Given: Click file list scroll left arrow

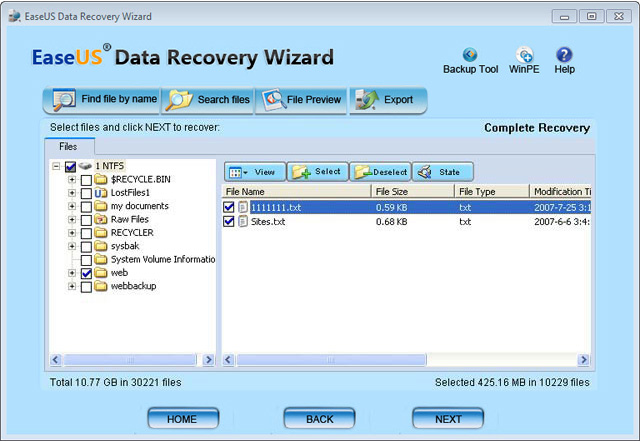Looking at the screenshot, I should [x=228, y=360].
